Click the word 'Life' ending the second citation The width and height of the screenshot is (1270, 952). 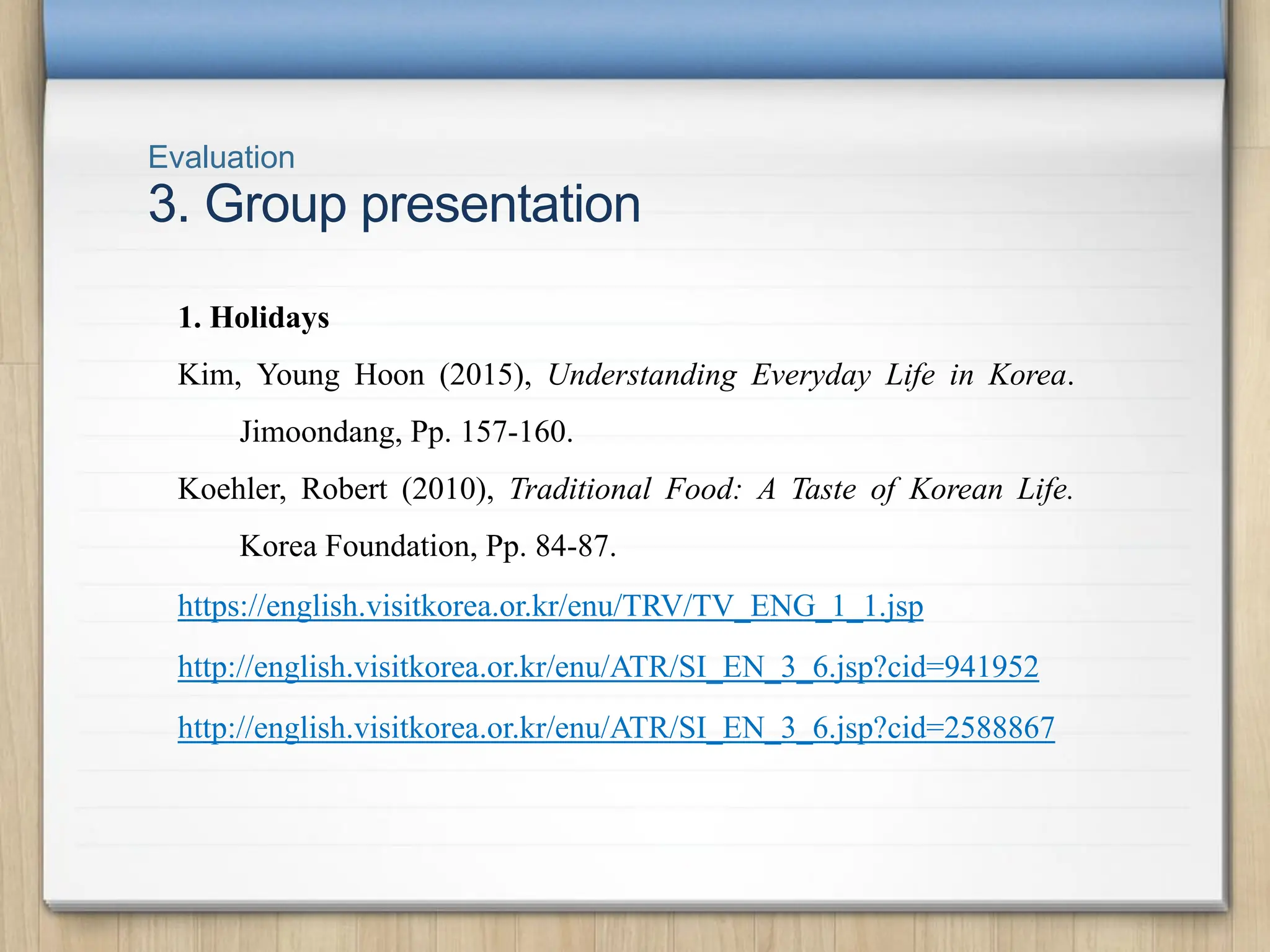(x=1042, y=489)
